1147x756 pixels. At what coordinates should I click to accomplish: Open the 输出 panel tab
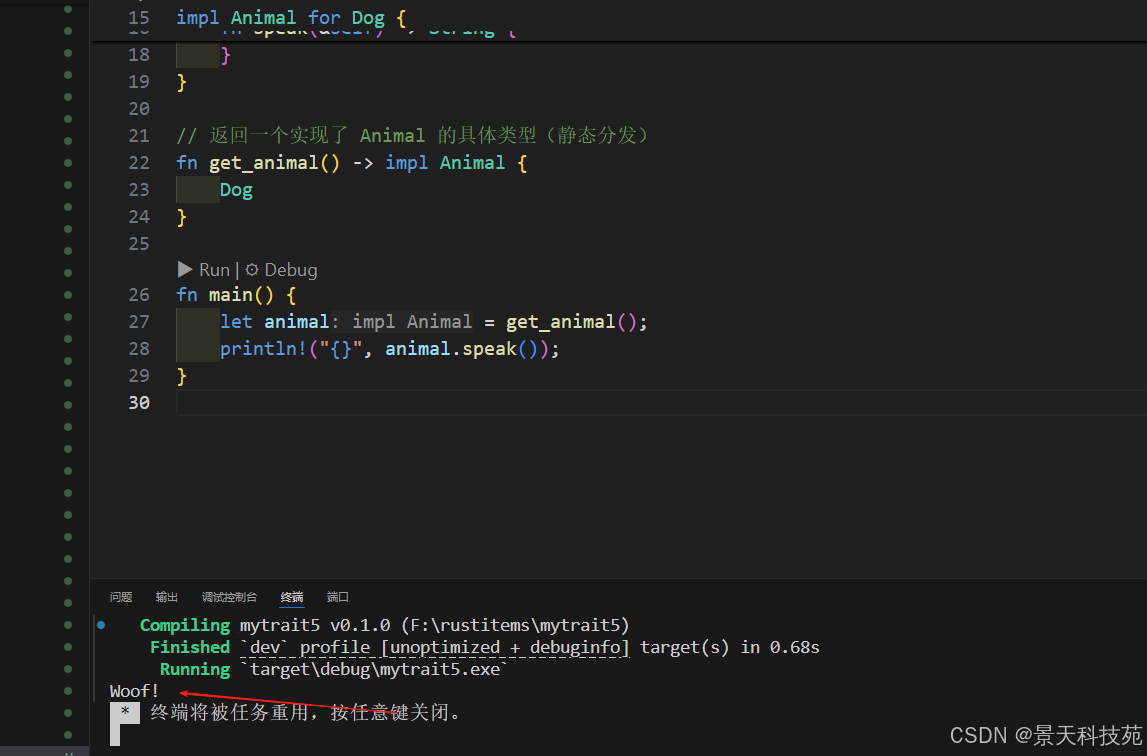167,597
